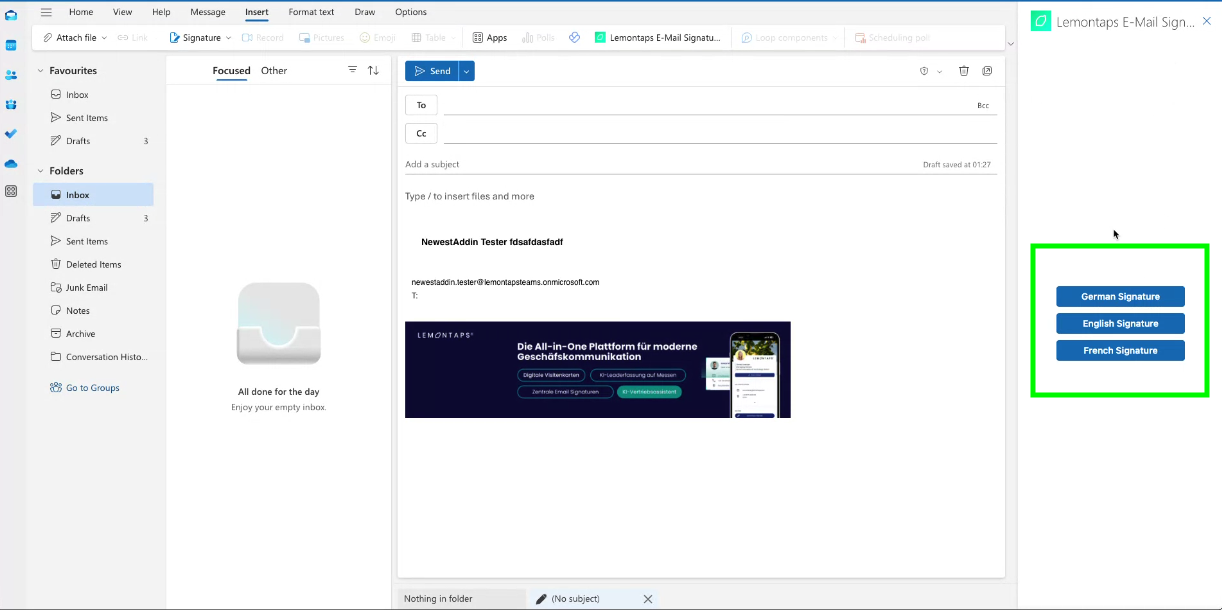Switch to the Format text tab
Viewport: 1222px width, 610px height.
click(x=311, y=12)
